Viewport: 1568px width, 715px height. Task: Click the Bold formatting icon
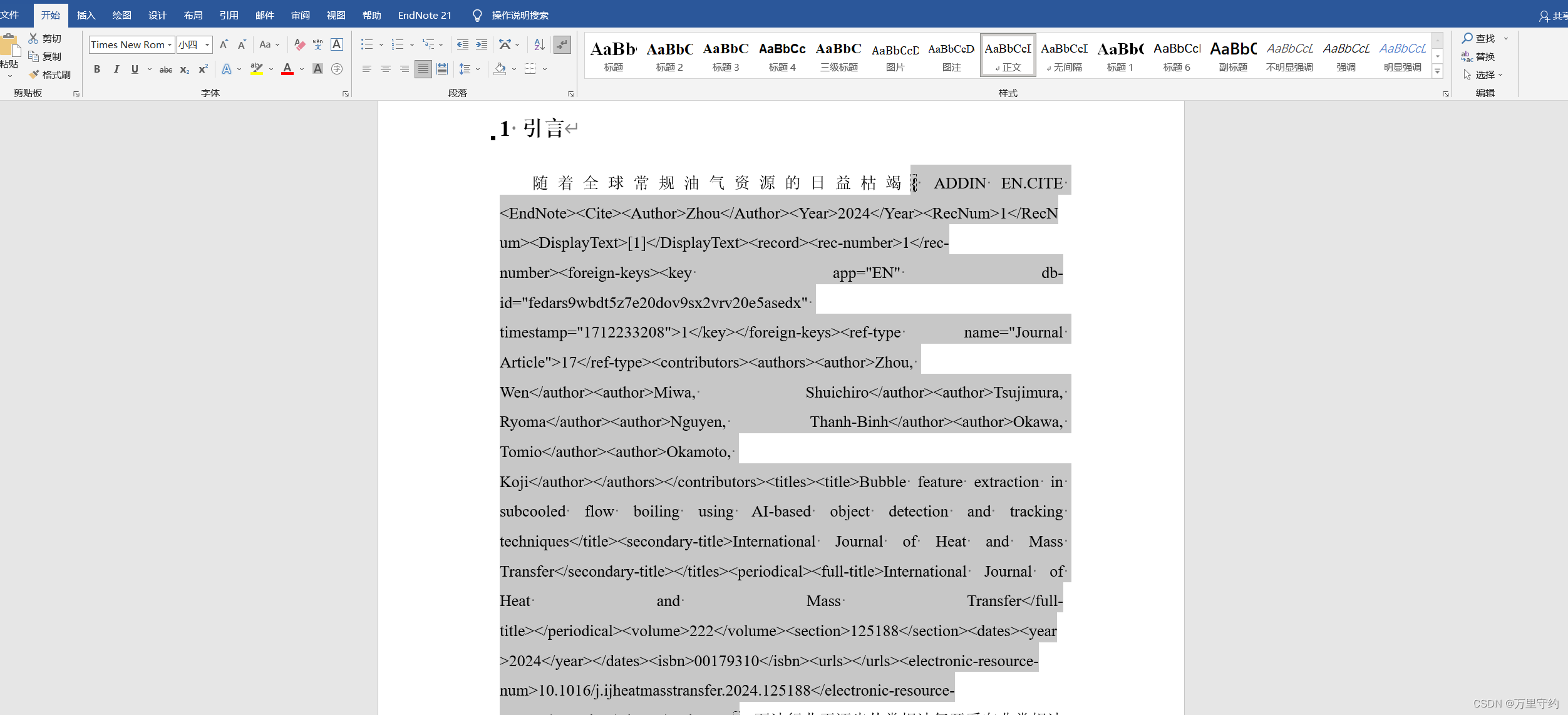tap(97, 68)
